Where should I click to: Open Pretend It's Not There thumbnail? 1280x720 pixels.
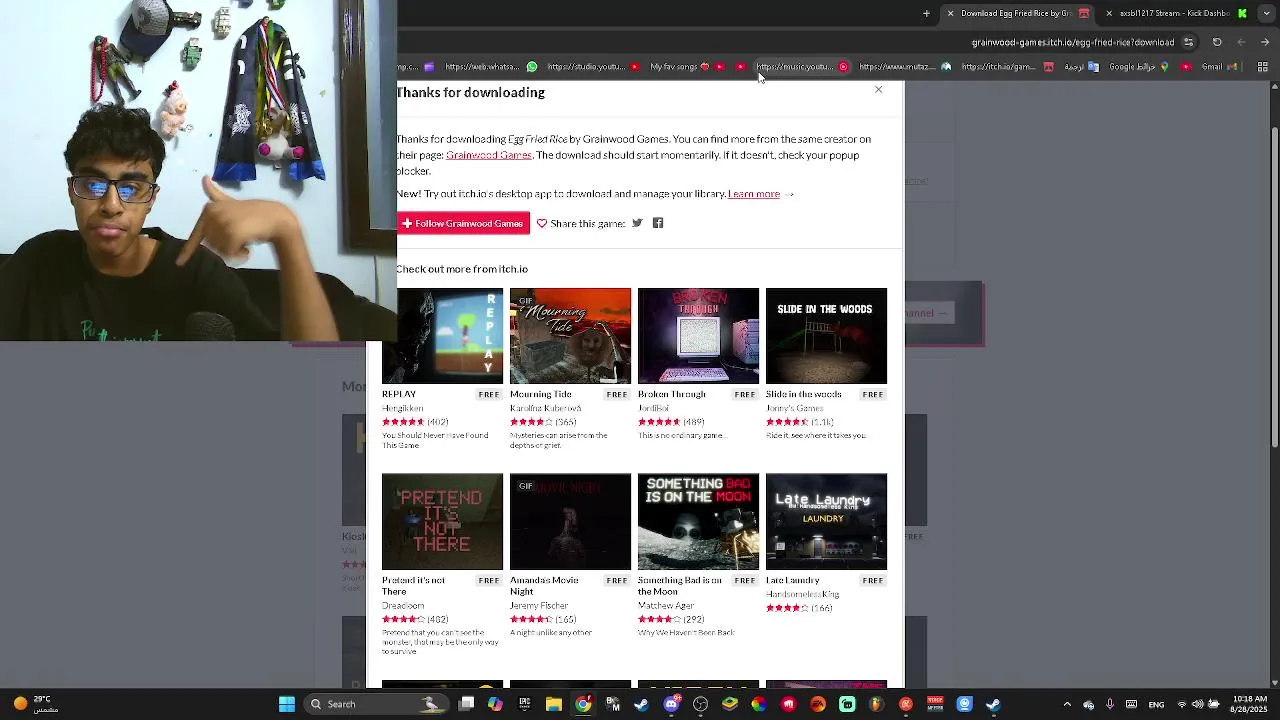tap(442, 522)
